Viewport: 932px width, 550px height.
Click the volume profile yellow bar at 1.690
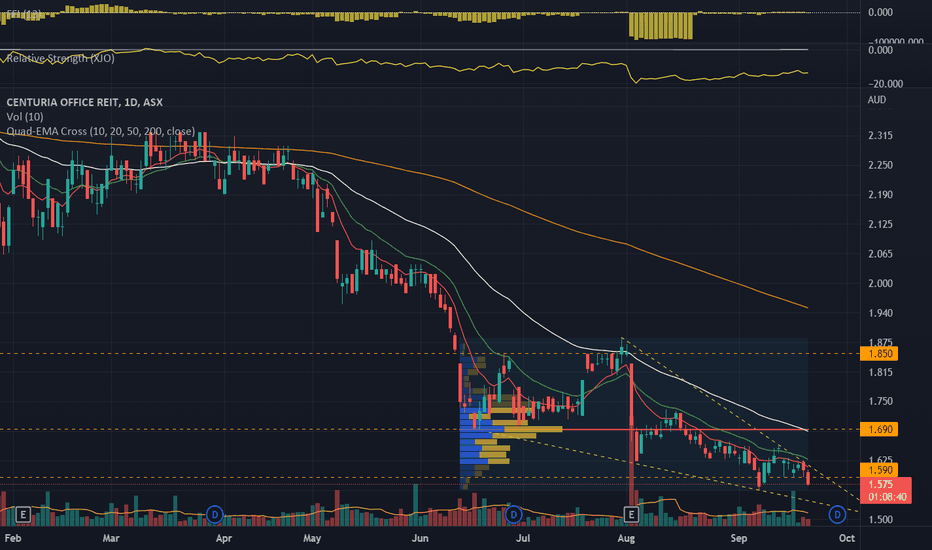533,429
